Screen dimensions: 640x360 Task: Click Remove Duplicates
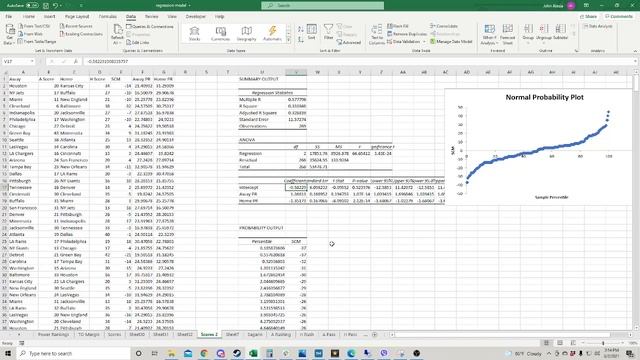tap(407, 34)
